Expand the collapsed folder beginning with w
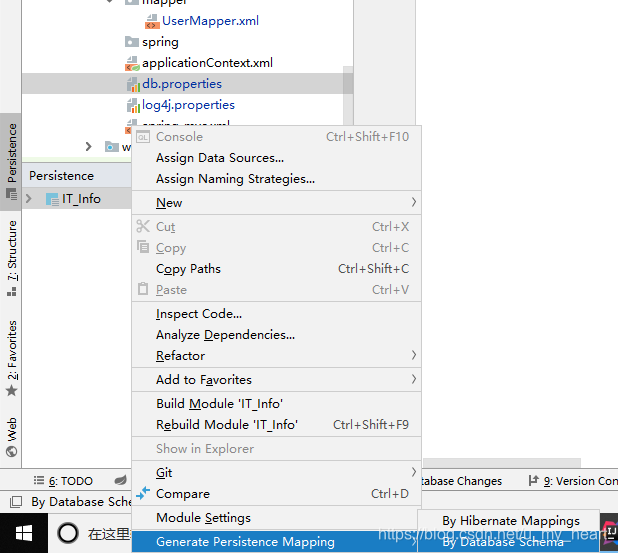This screenshot has width=618, height=553. coord(89,147)
